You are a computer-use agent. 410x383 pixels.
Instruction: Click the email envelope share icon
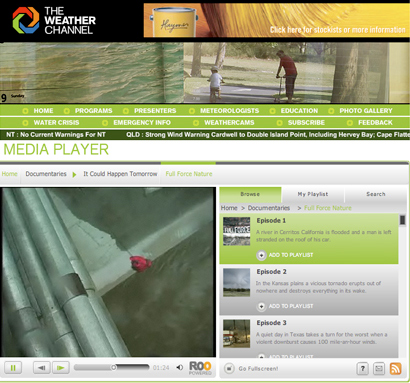(379, 368)
